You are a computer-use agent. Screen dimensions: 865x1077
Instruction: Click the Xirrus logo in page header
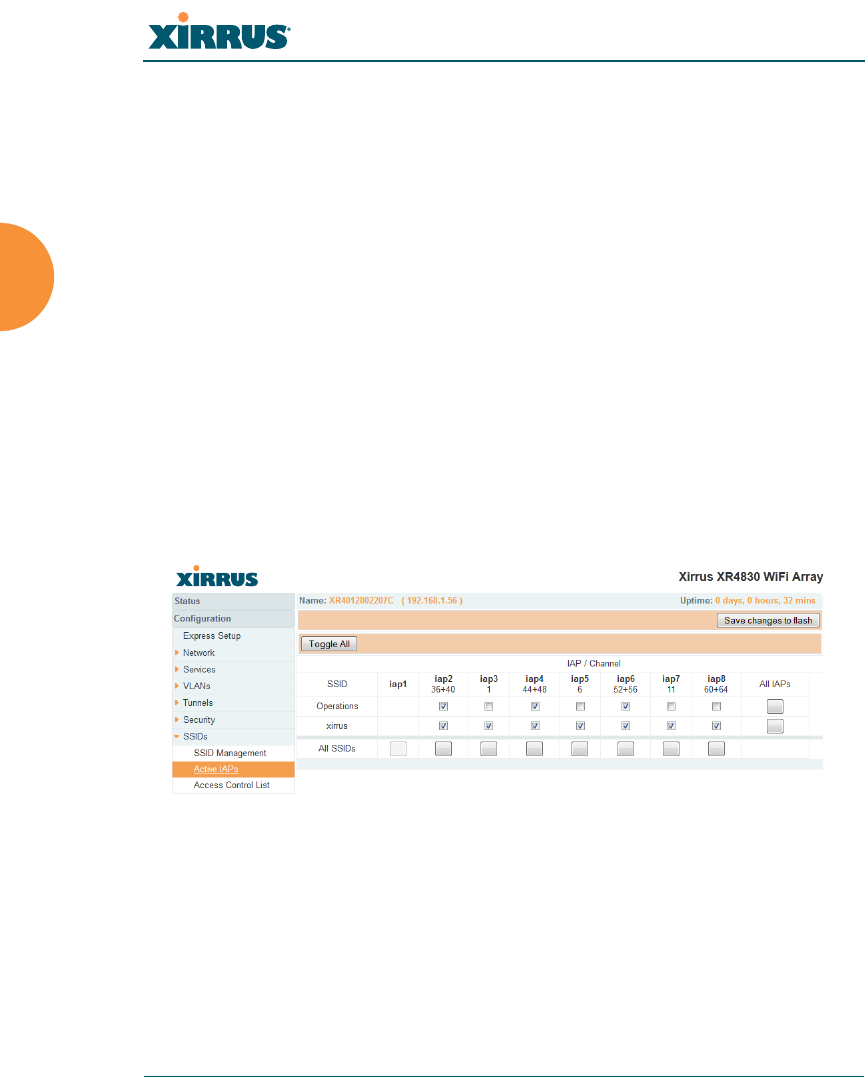219,32
